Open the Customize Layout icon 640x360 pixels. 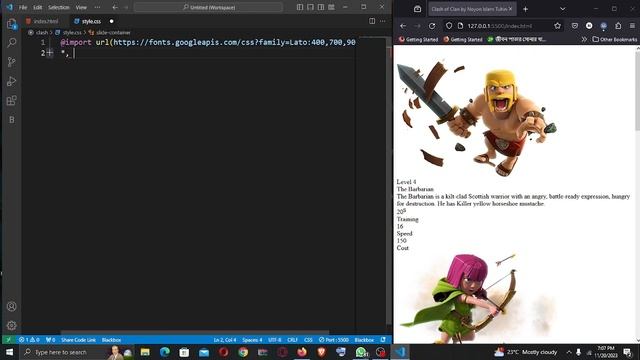coord(331,7)
